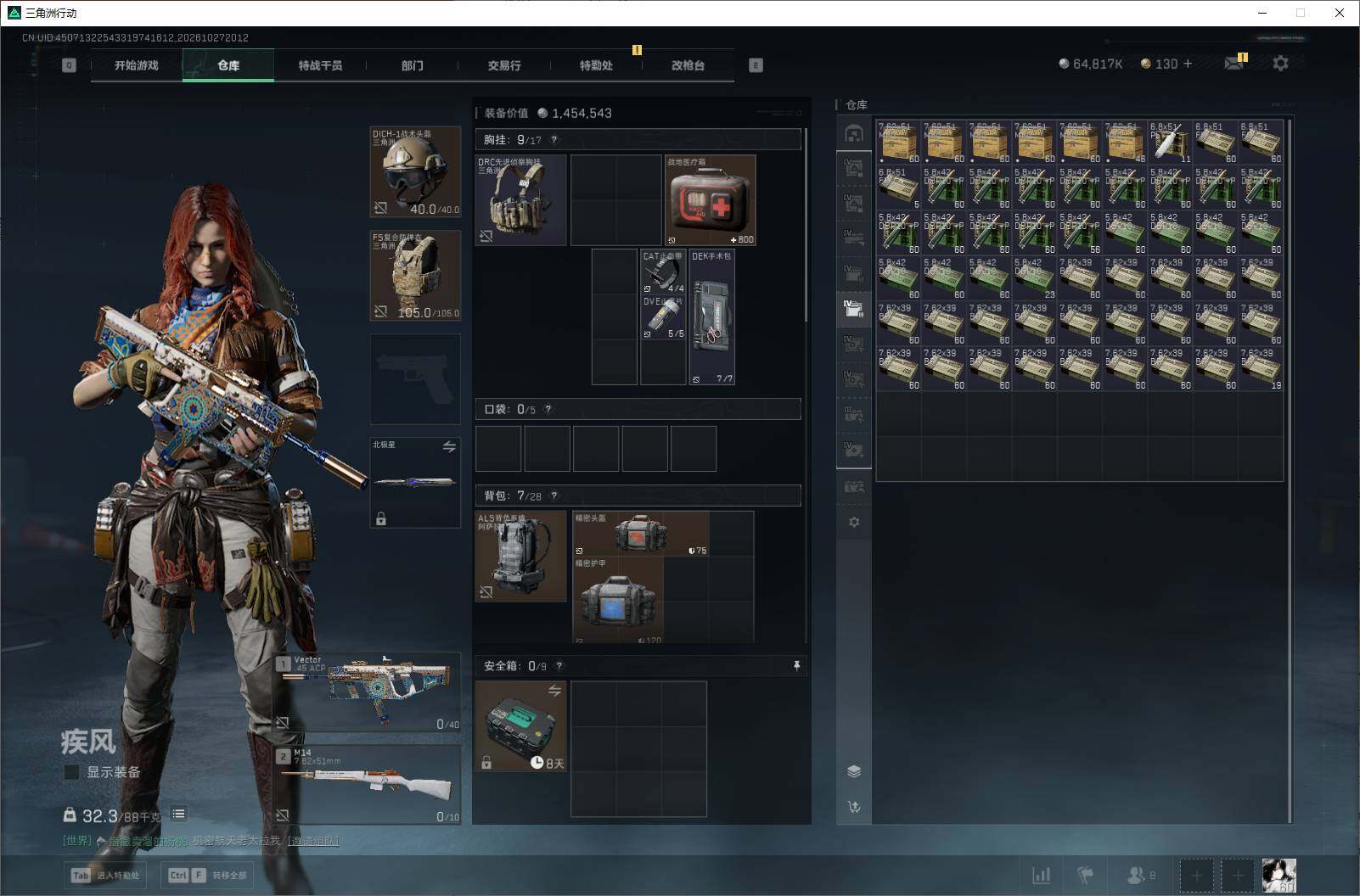Select the 特勤处 tab
The image size is (1360, 896).
tap(596, 65)
